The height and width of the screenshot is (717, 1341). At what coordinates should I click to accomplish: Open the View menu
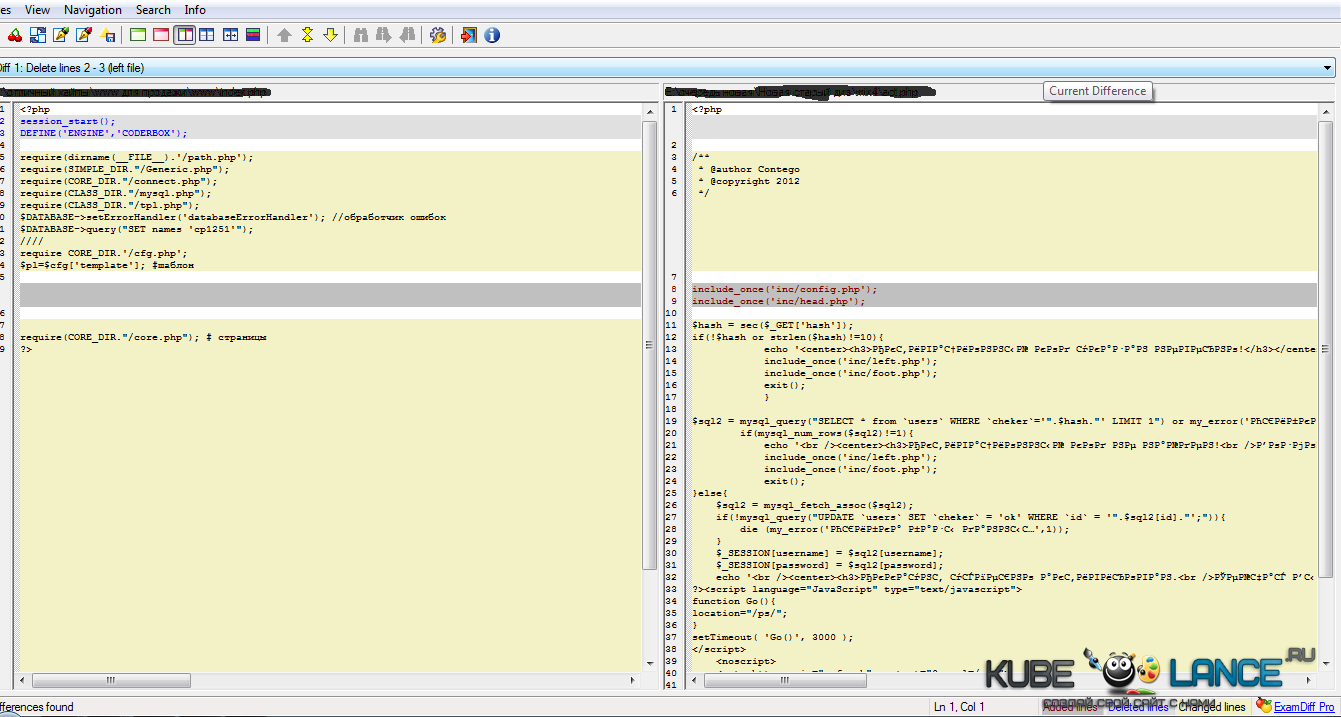tap(37, 10)
